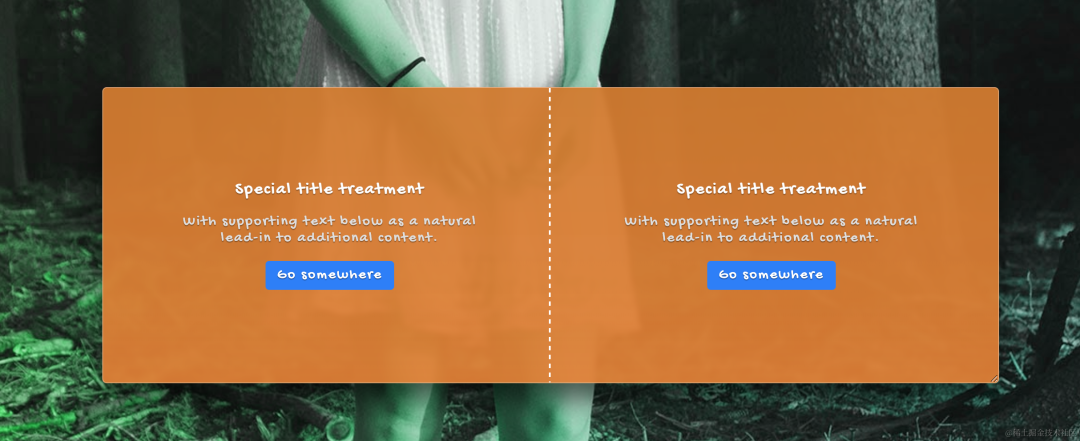Click the black wristband on the girl's arm
1080x441 pixels.
[406, 71]
